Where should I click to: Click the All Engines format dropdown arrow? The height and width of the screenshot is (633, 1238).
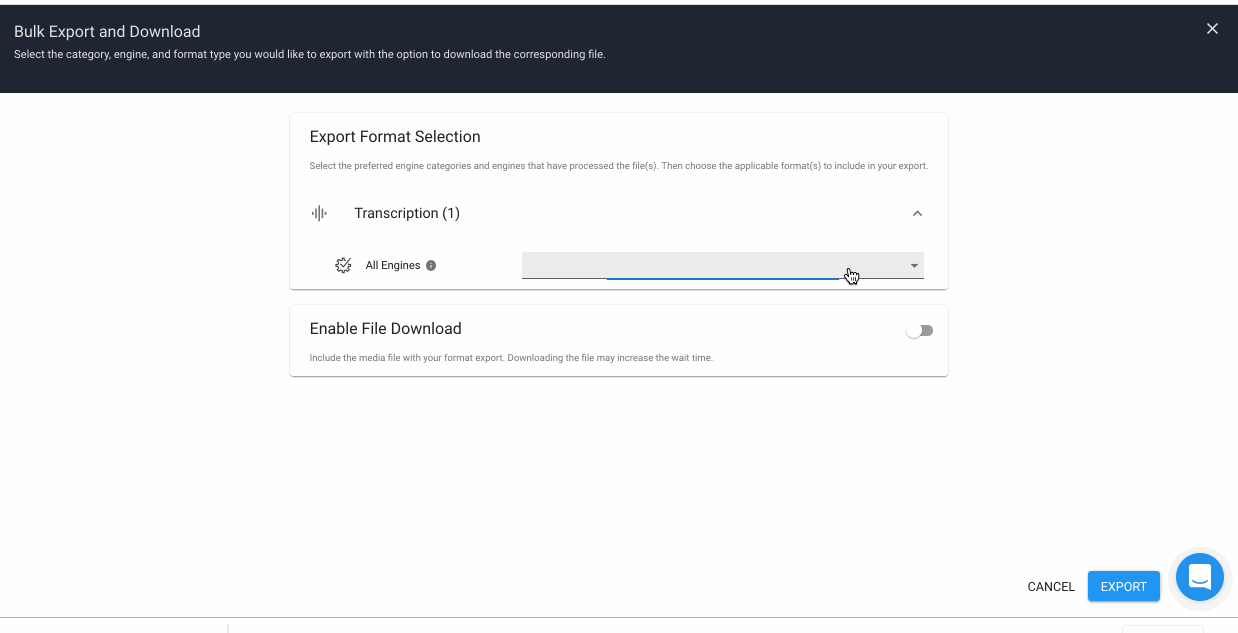click(x=914, y=266)
